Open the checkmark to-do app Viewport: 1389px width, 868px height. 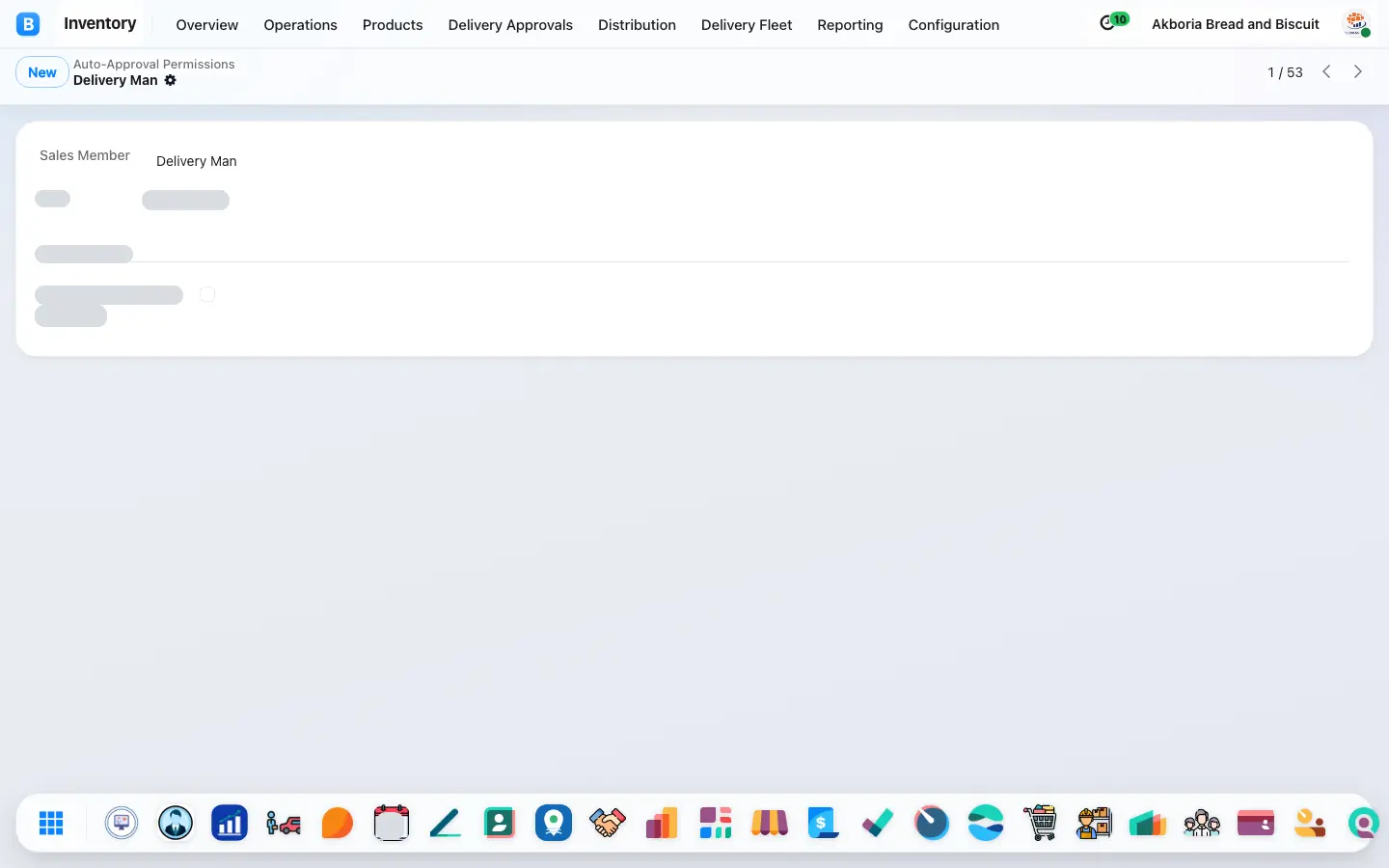[878, 823]
